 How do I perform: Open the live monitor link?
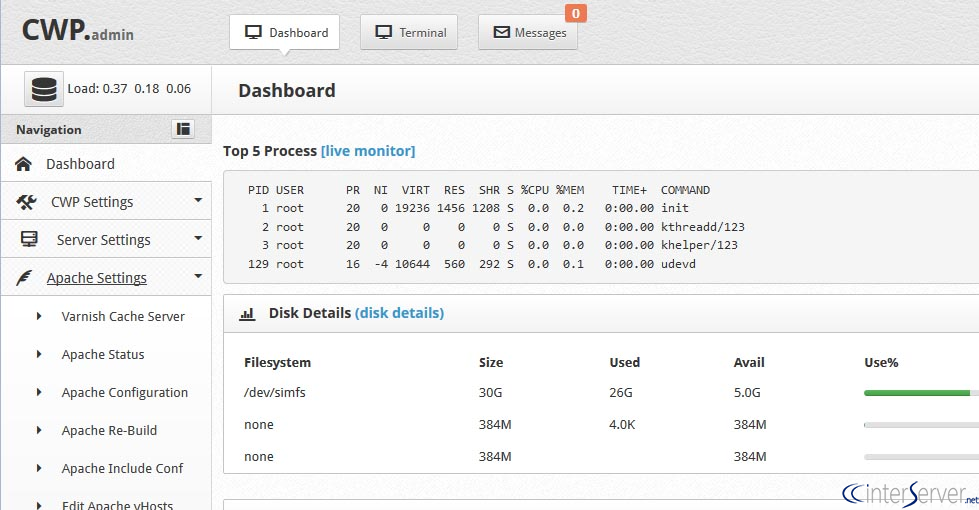point(368,151)
